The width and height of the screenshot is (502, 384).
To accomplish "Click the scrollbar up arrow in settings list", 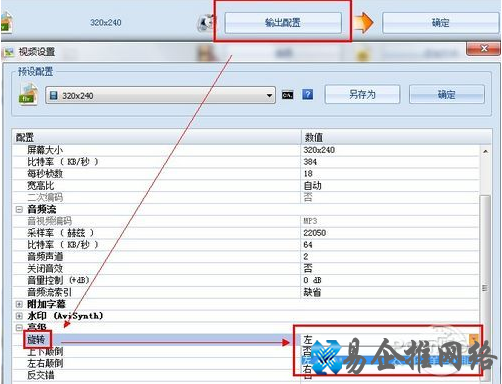I will pos(485,151).
